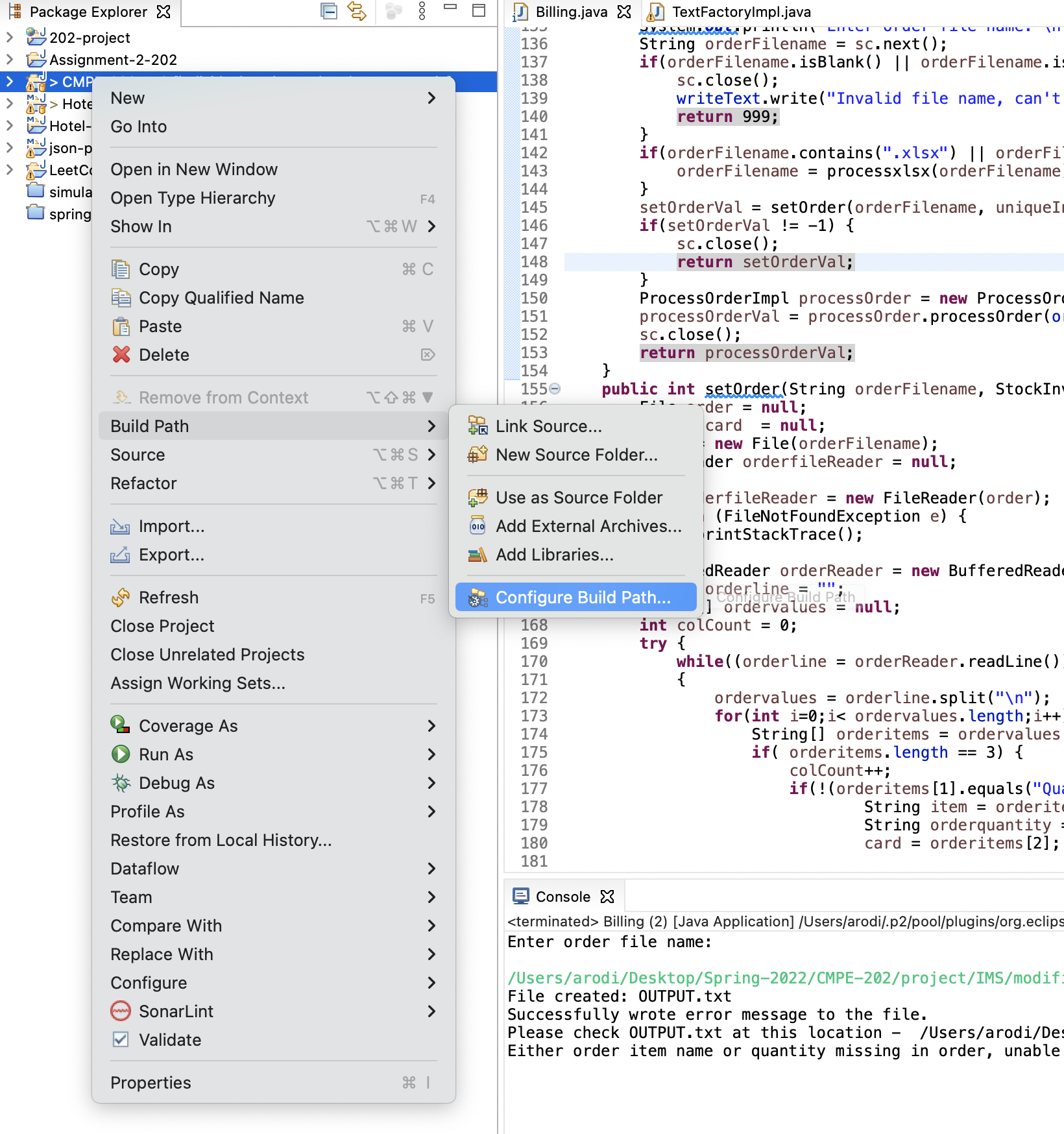Close the Package Explorer view tab
This screenshot has height=1134, width=1064.
(x=164, y=12)
